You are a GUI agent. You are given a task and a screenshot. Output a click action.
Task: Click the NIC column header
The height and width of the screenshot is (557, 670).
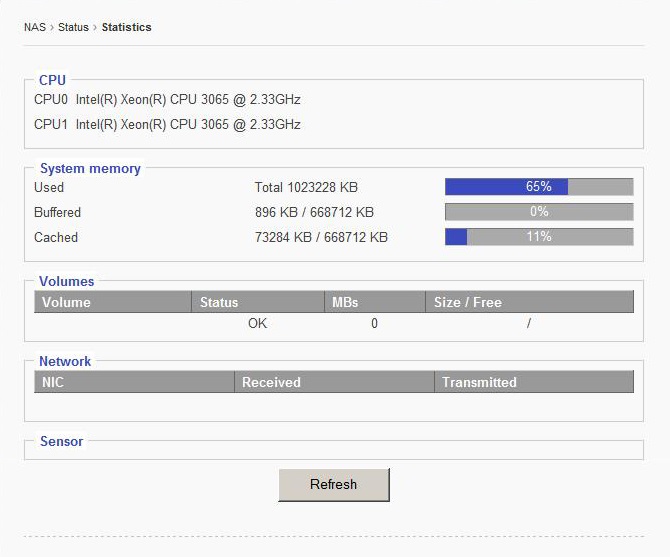(134, 382)
